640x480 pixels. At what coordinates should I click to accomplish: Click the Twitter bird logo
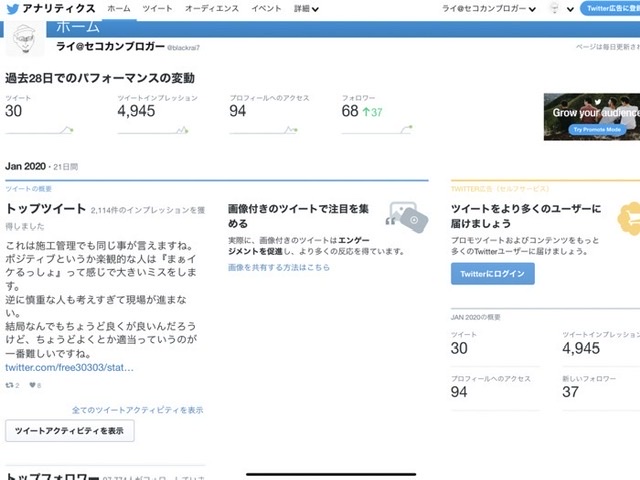point(13,9)
